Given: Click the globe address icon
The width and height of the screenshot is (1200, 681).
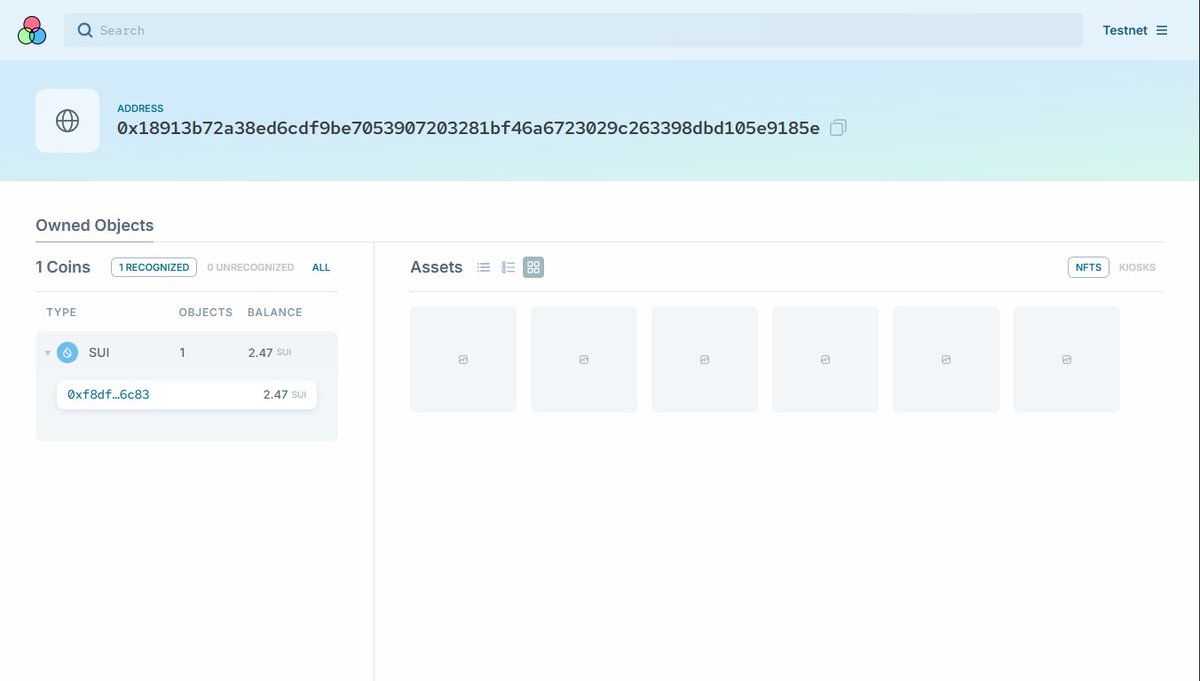Looking at the screenshot, I should click(67, 121).
